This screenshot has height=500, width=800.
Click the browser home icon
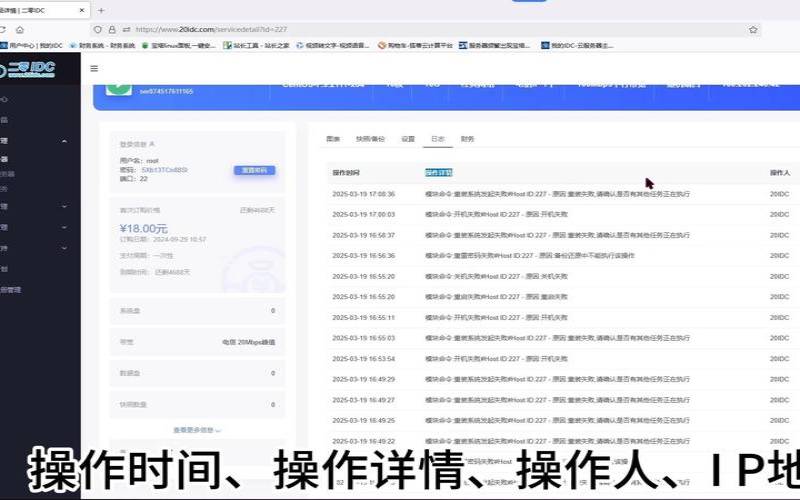(19, 30)
